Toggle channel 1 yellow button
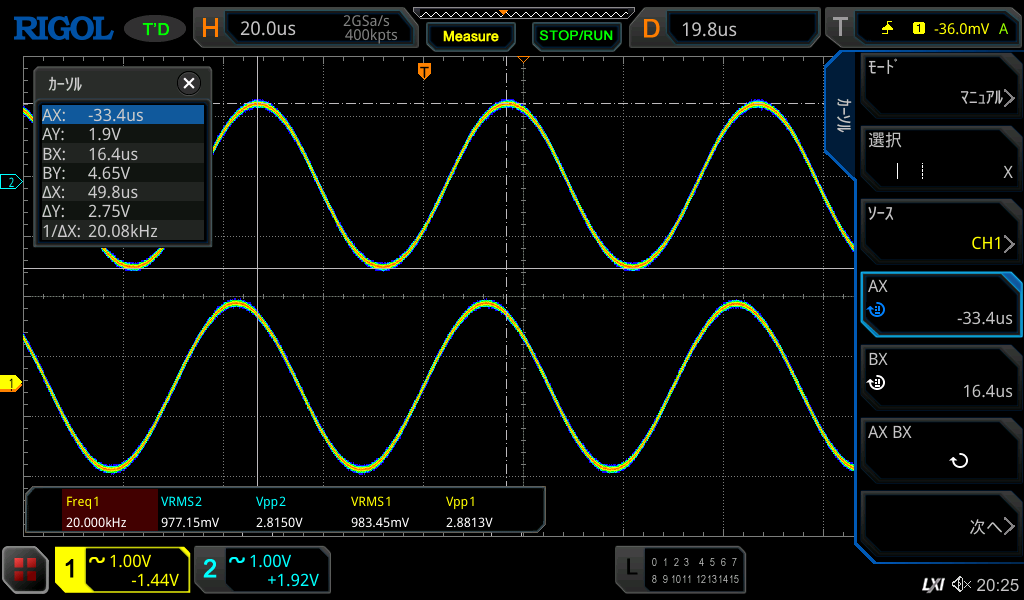Image resolution: width=1024 pixels, height=600 pixels. [122, 570]
